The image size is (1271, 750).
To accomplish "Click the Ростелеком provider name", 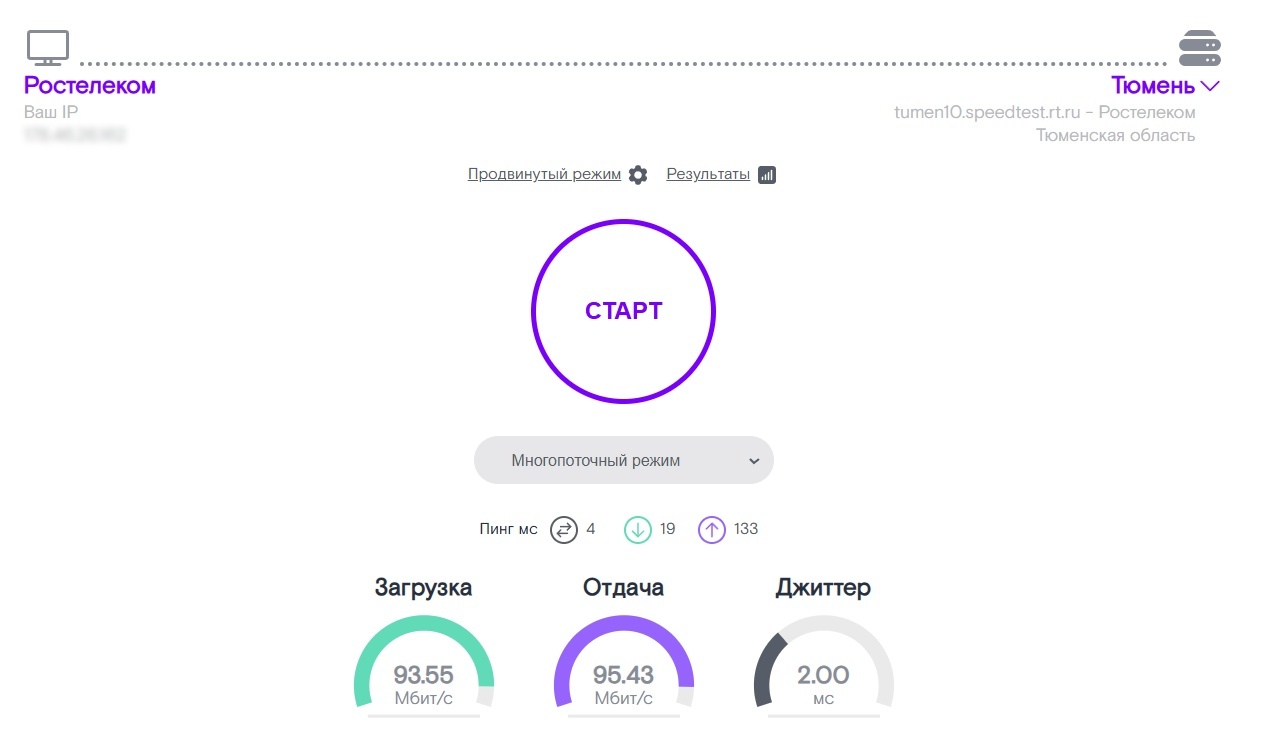I will pos(90,86).
